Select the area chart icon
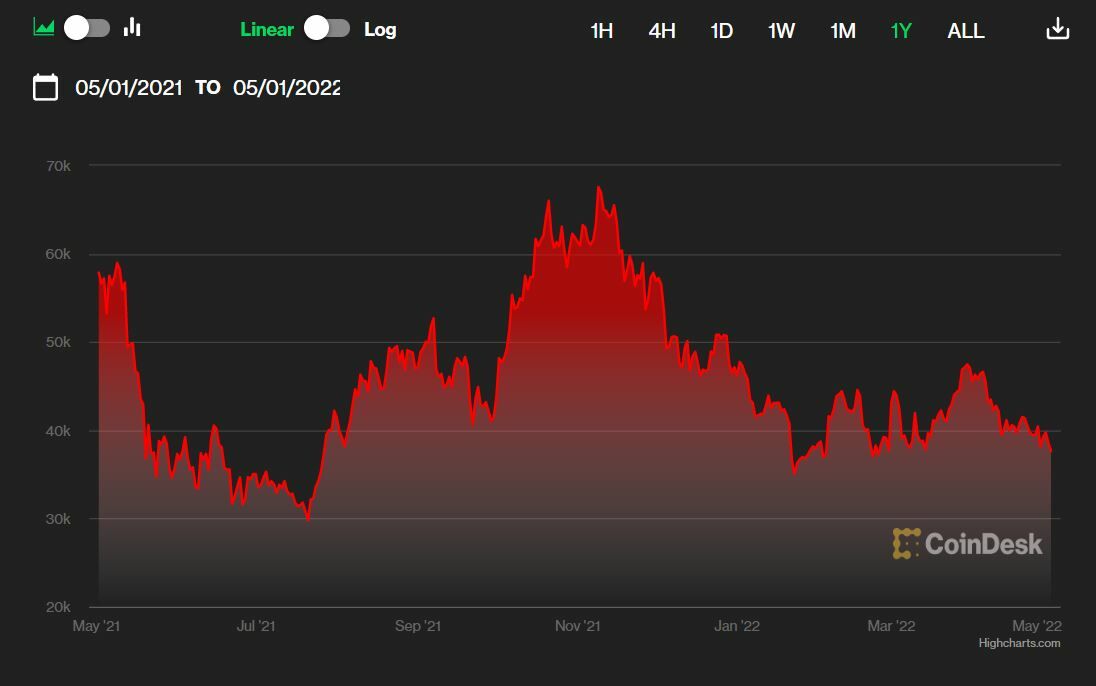The height and width of the screenshot is (686, 1096). (43, 28)
